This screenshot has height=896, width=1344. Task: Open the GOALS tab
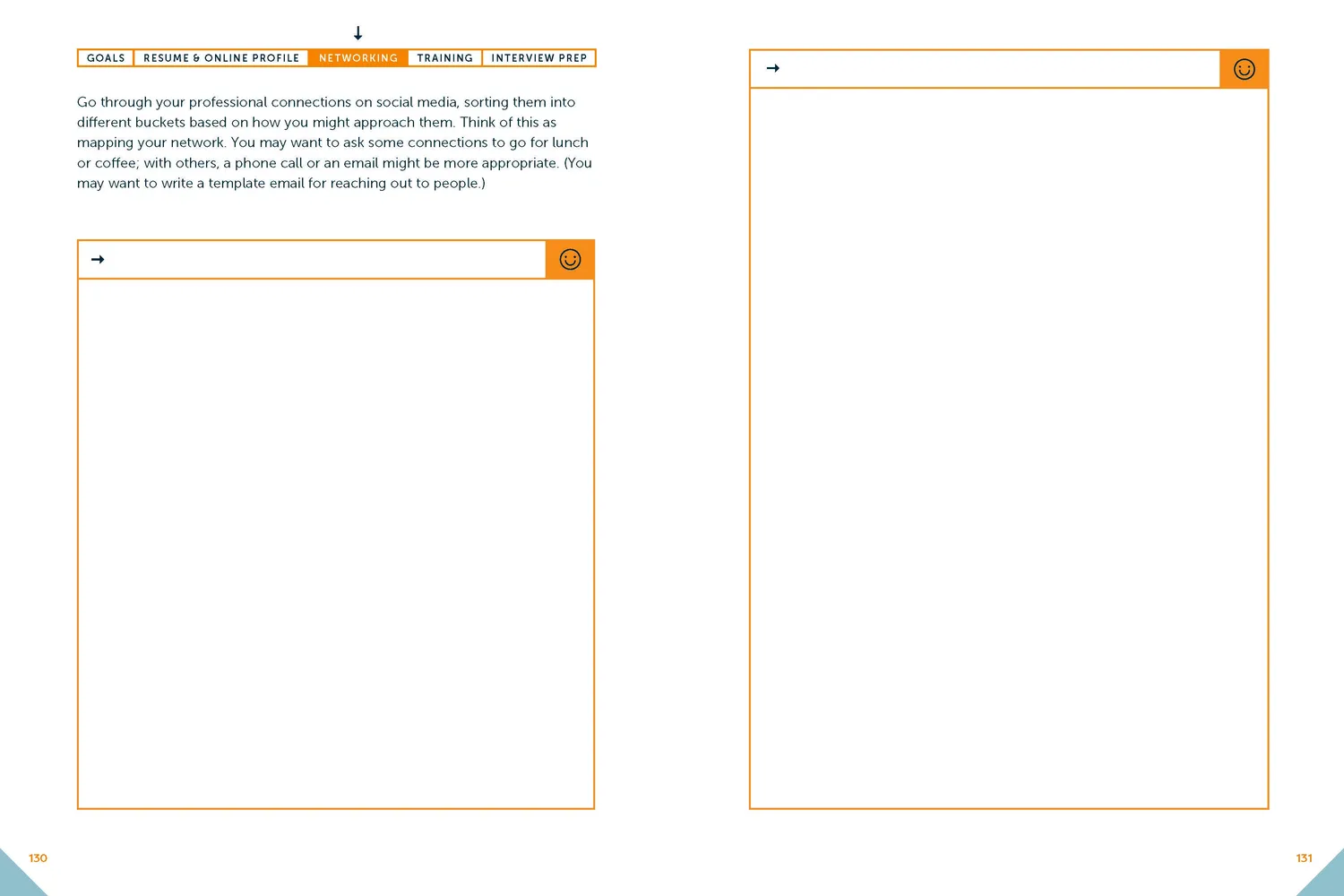point(106,58)
